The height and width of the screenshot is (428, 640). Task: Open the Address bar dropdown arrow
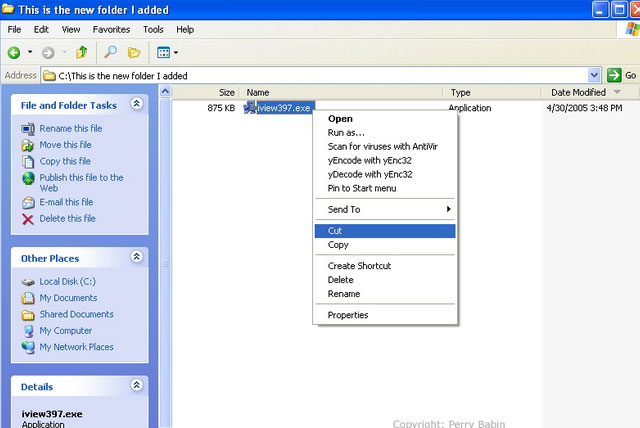click(595, 75)
